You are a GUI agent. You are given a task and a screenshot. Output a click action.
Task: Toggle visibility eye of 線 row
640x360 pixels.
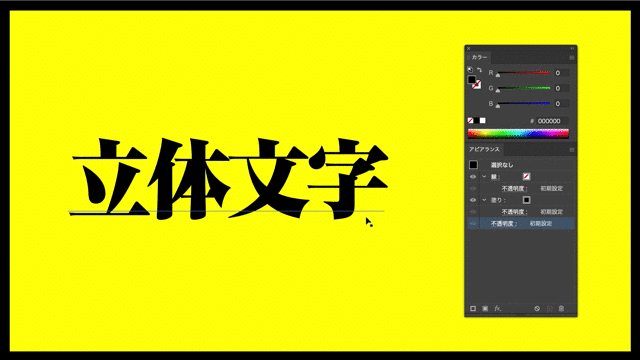473,177
